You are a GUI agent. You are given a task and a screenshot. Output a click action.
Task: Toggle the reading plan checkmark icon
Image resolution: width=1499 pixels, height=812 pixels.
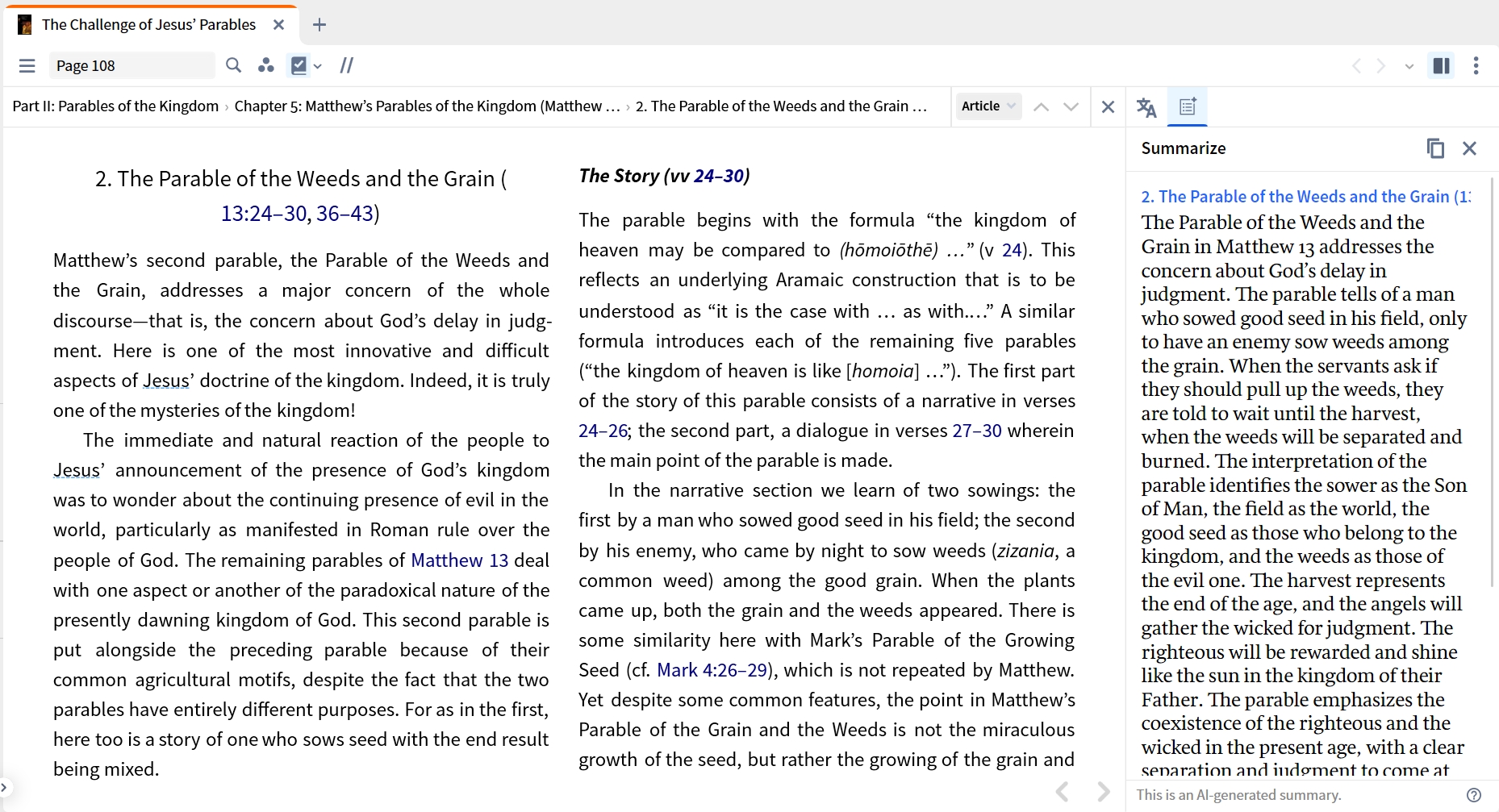point(299,65)
